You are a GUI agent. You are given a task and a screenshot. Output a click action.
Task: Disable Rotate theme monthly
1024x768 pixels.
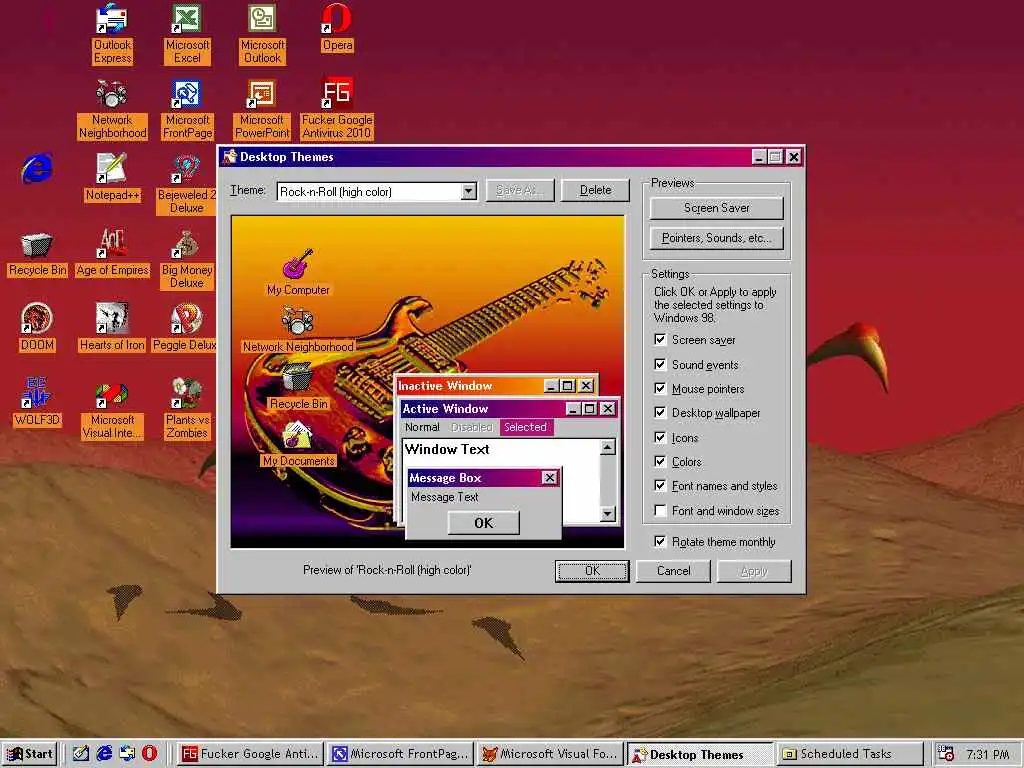(660, 541)
